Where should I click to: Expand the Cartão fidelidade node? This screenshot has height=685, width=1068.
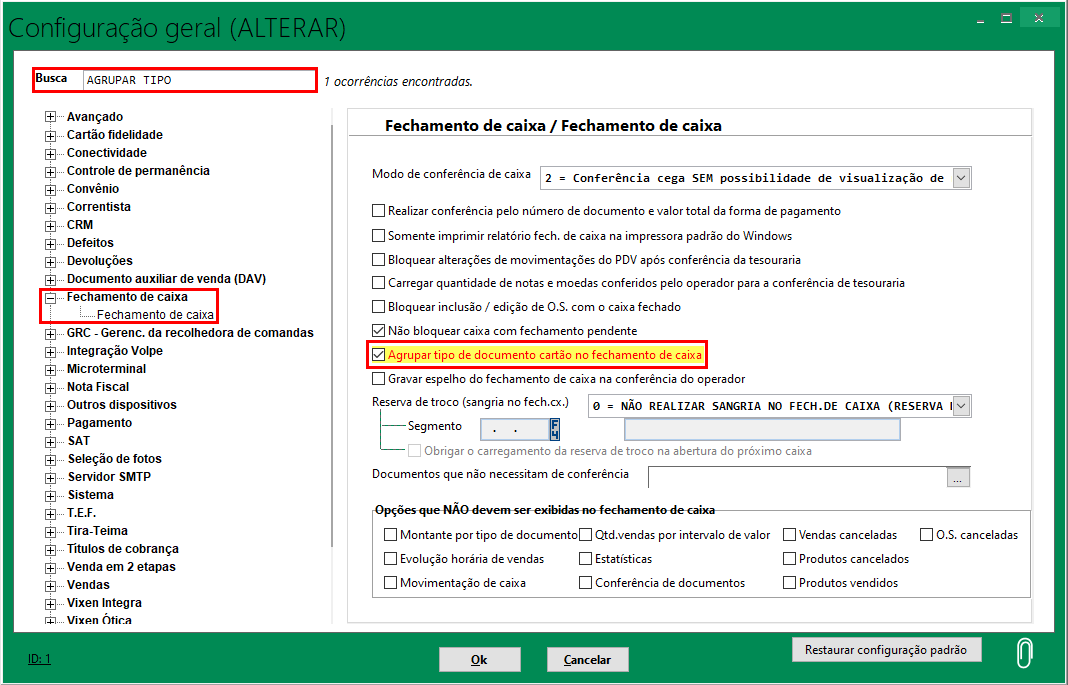point(50,136)
